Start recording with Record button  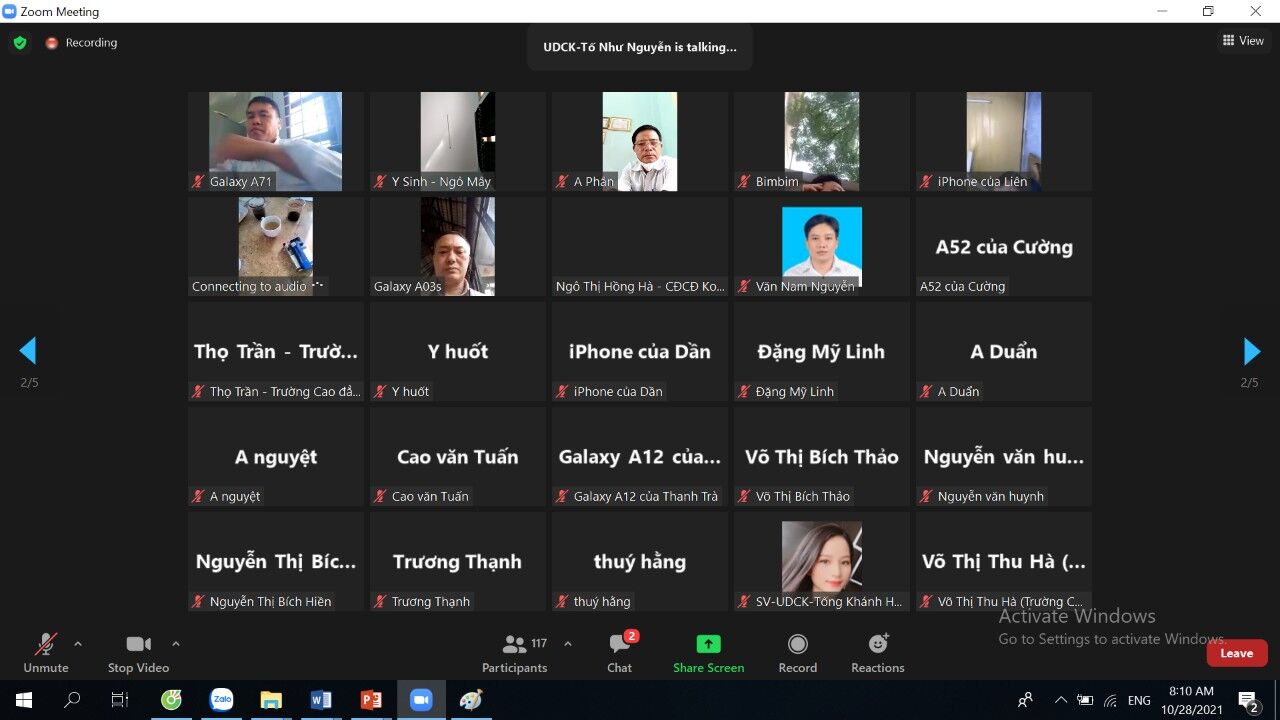click(x=797, y=652)
